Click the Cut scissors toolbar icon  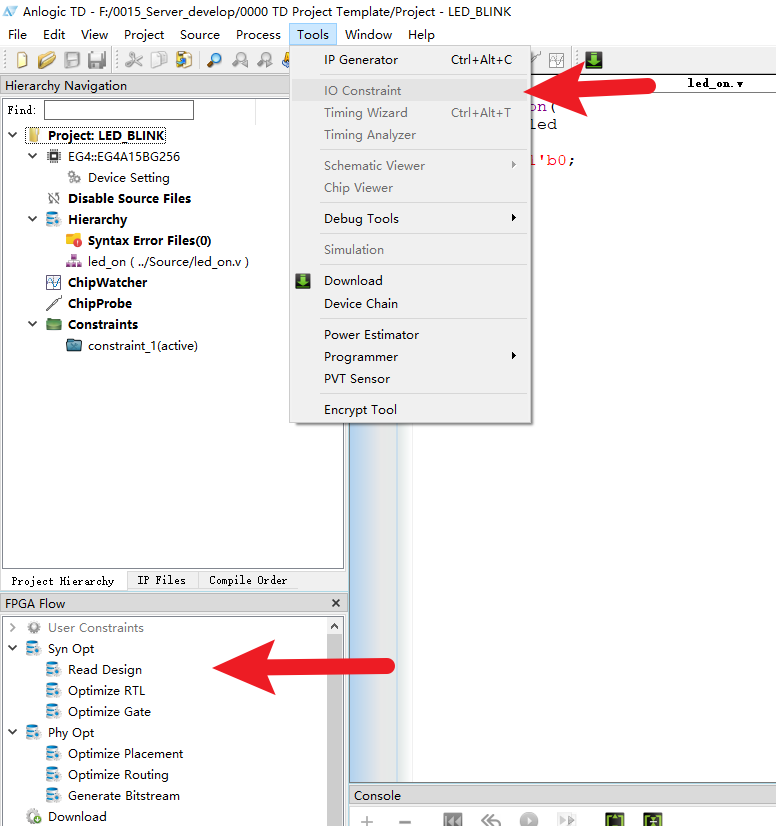[134, 60]
